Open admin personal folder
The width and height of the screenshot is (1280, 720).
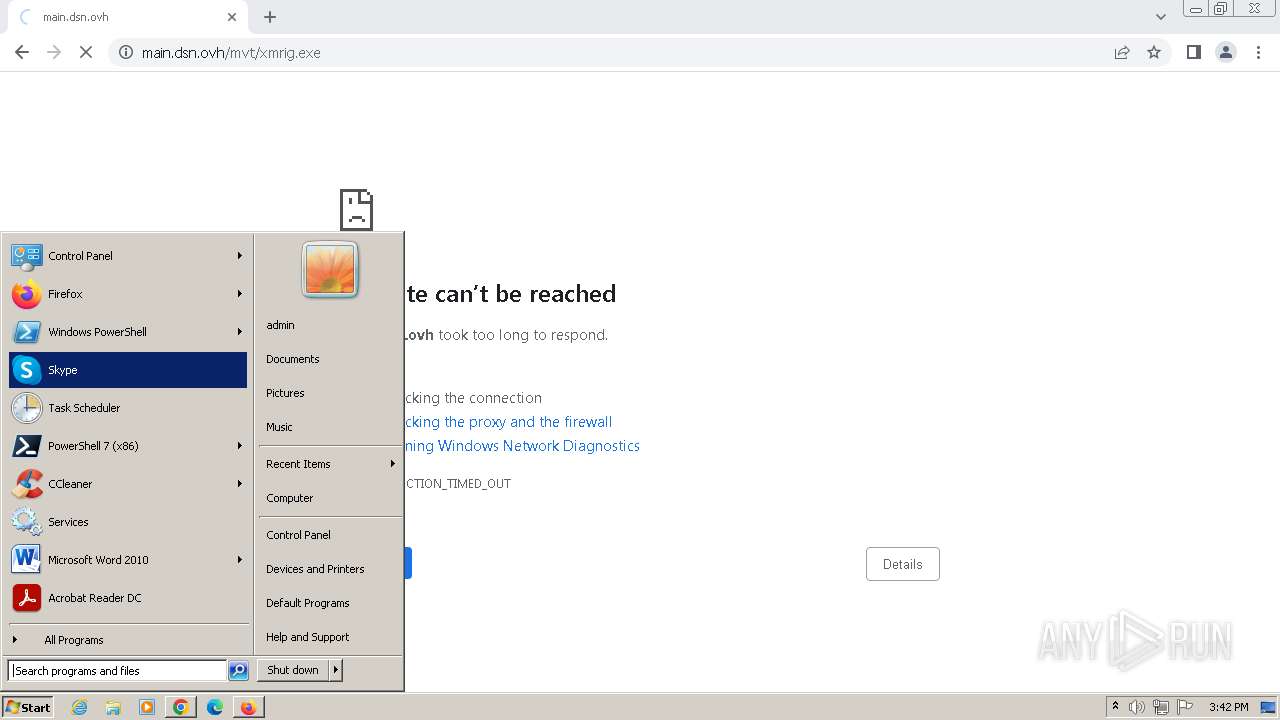point(330,325)
